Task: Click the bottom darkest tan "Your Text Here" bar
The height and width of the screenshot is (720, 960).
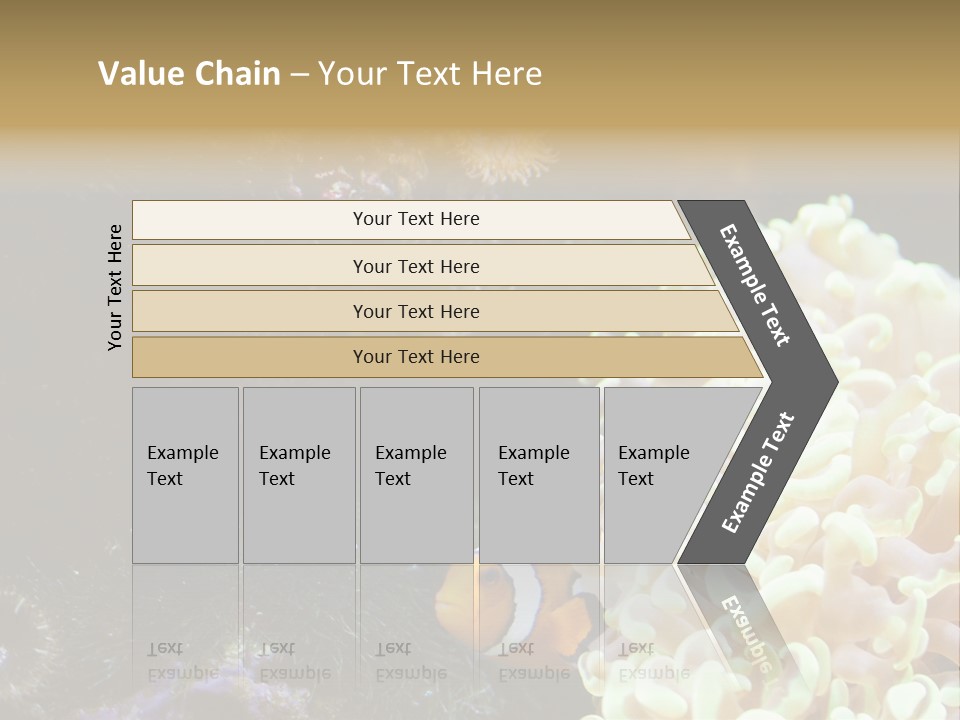Action: tap(415, 357)
